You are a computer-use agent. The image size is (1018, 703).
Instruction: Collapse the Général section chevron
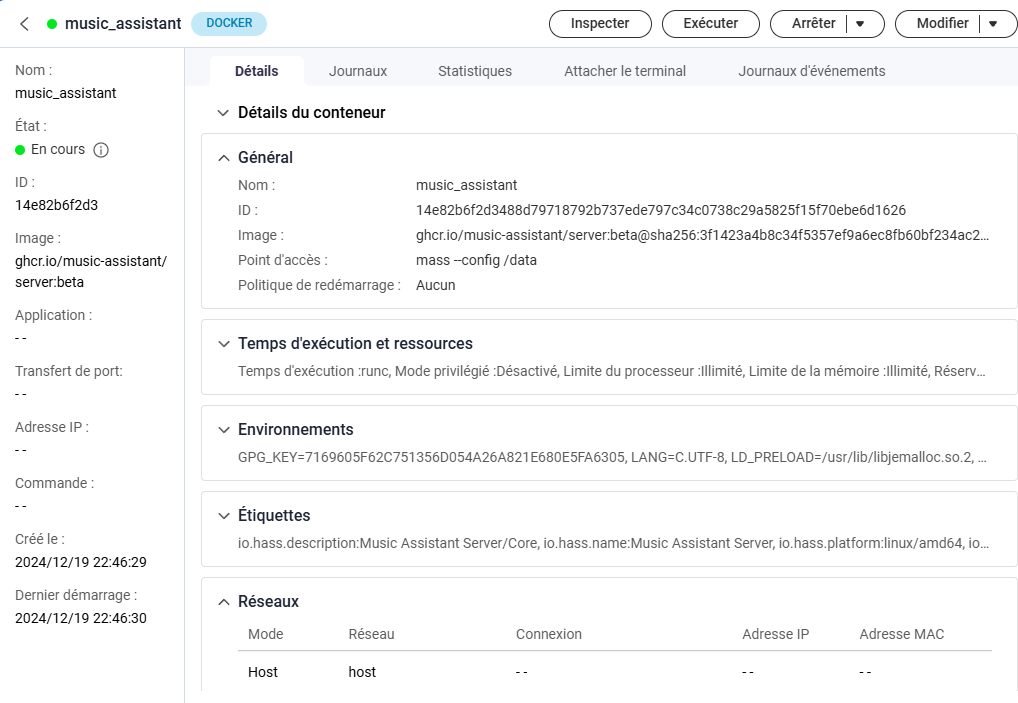[x=223, y=158]
